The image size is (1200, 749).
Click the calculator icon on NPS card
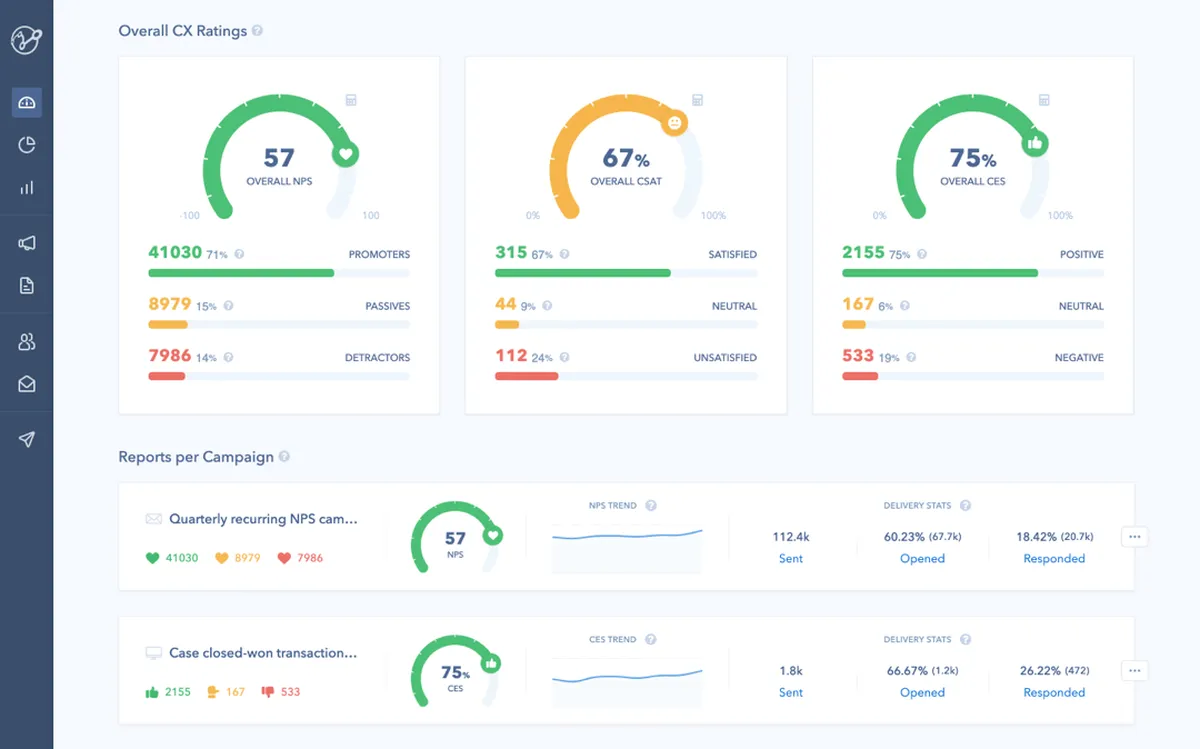coord(351,100)
